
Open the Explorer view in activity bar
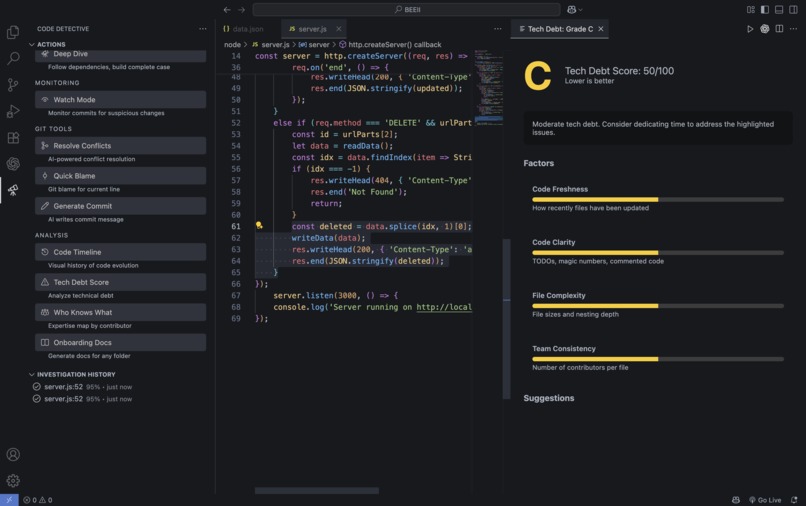pos(13,32)
